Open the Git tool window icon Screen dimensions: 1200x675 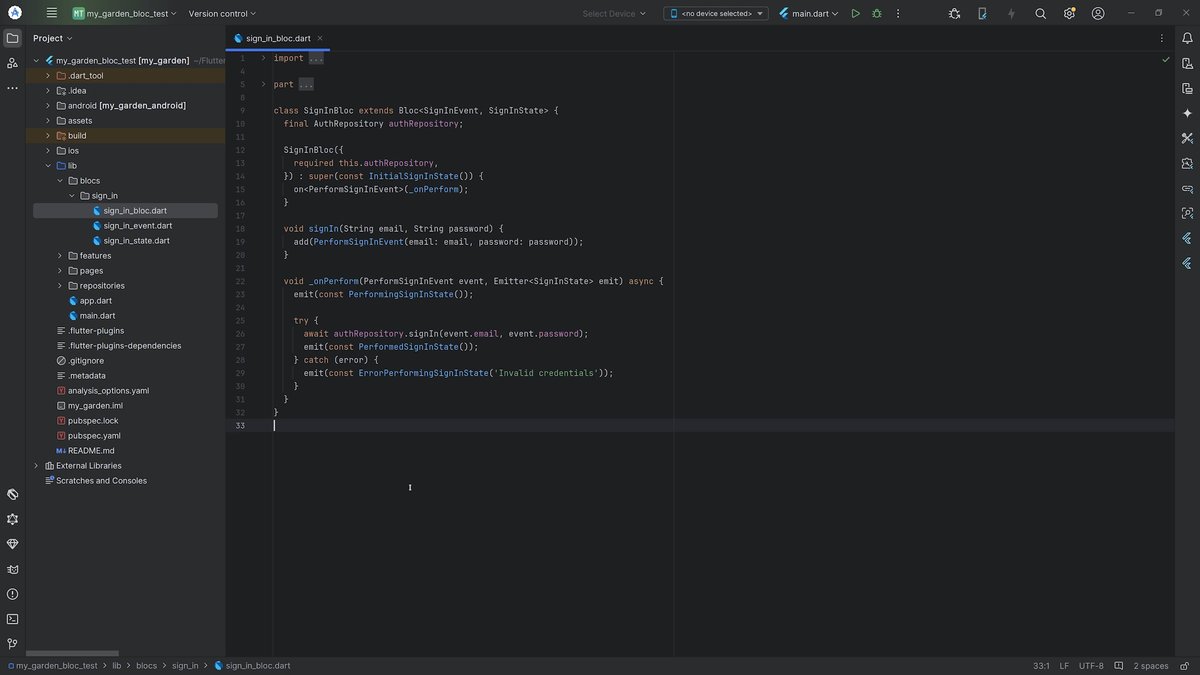tap(12, 644)
